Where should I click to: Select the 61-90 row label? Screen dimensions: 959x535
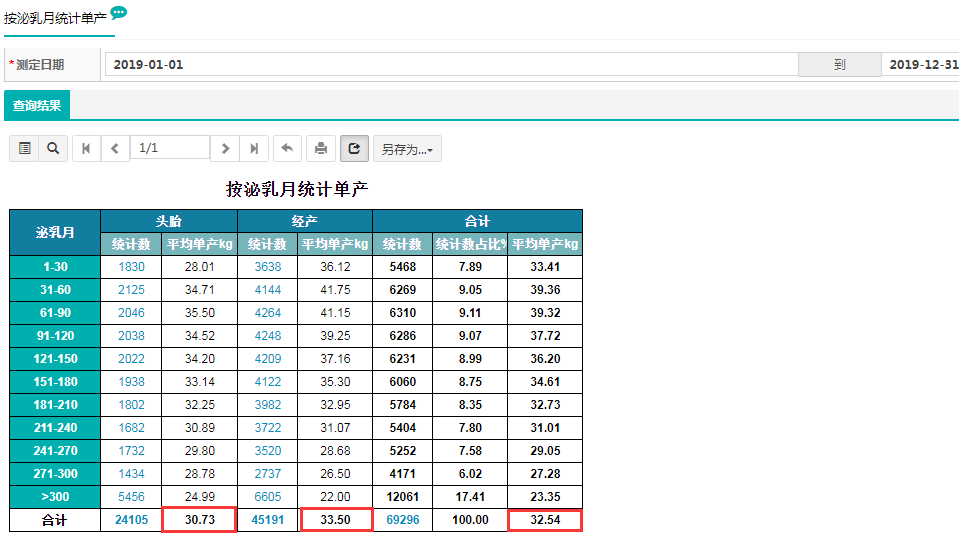[x=55, y=312]
